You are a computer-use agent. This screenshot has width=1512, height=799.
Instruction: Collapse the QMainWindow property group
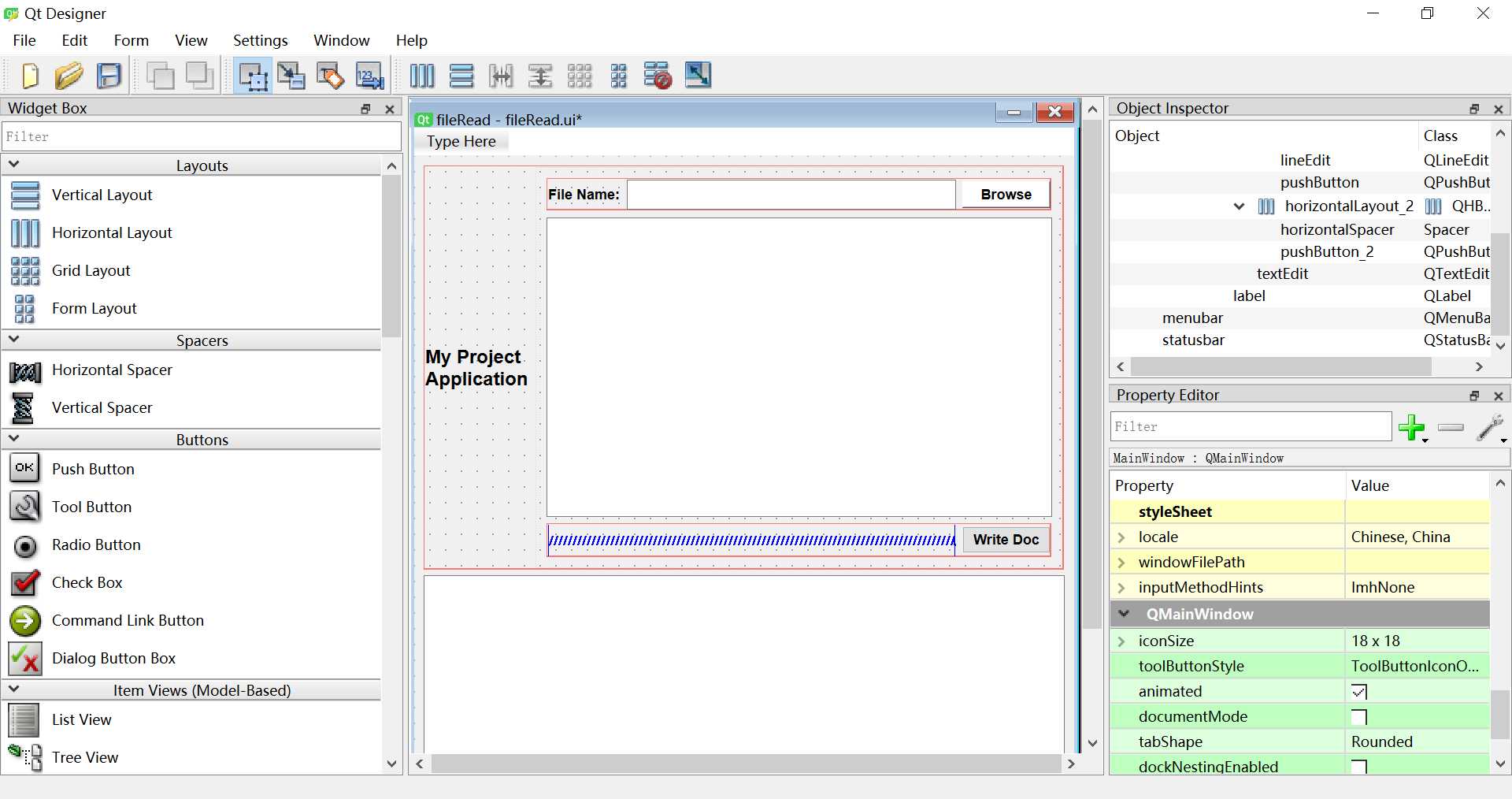1124,614
